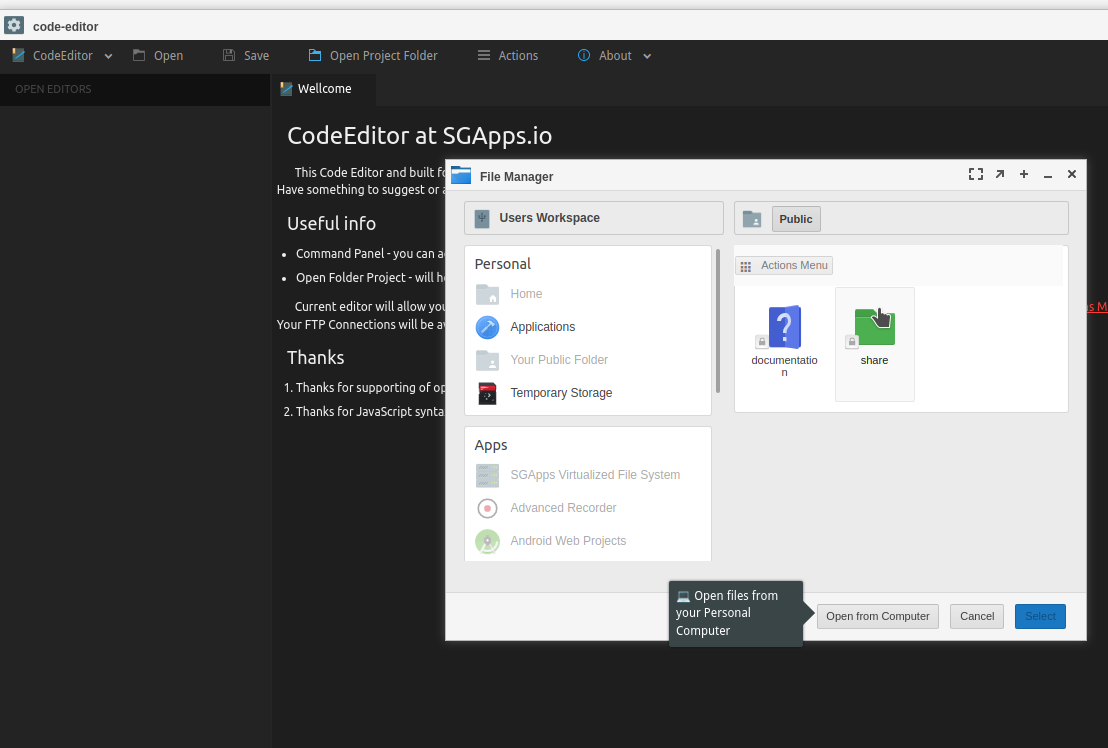
Task: Select the green share folder
Action: (x=875, y=343)
